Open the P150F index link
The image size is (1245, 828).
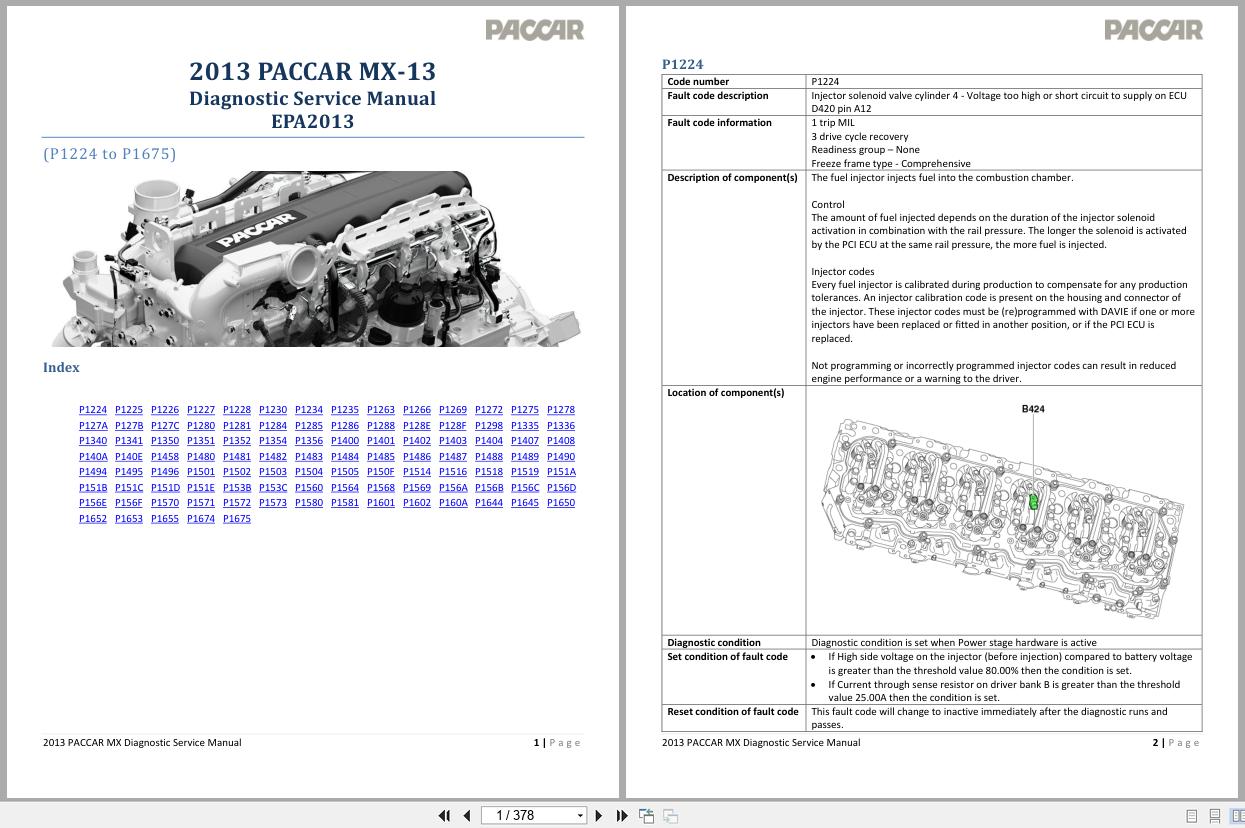(381, 472)
